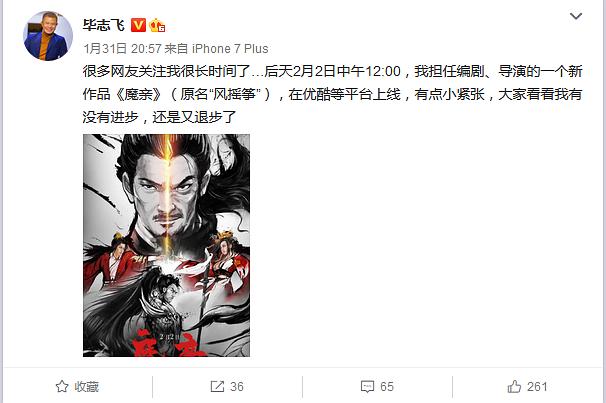
Task: Open the 魔亲 movie poster image
Action: pyautogui.click(x=166, y=245)
